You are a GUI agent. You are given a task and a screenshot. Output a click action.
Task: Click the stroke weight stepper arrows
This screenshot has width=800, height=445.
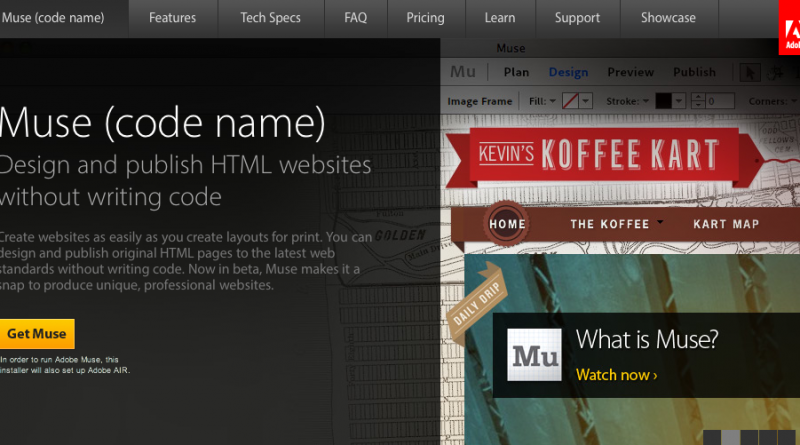point(697,101)
